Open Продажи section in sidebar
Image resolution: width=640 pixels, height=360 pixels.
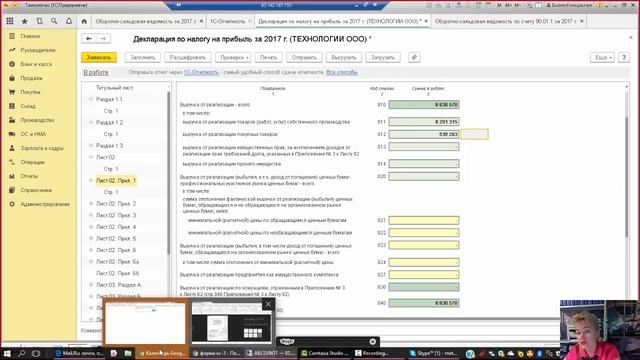pos(31,78)
